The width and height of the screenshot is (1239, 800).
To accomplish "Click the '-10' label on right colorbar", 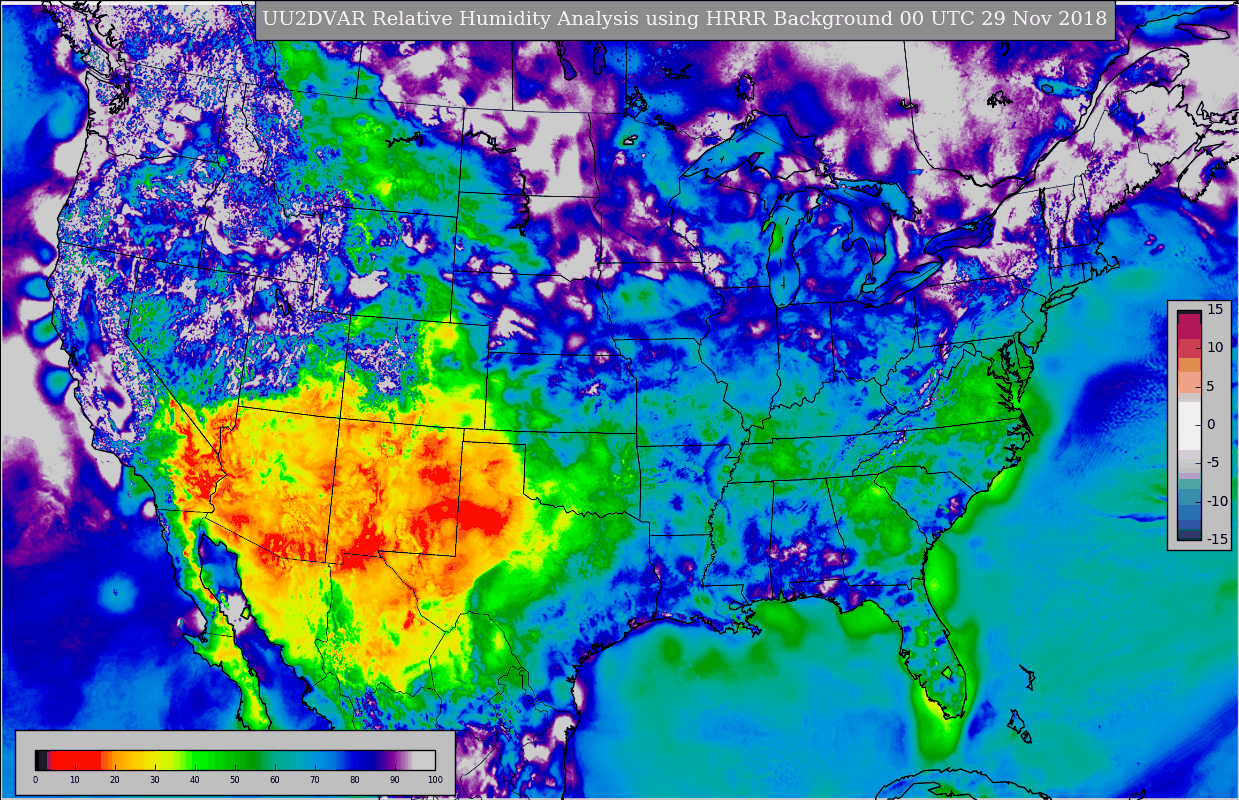I will tap(1216, 502).
